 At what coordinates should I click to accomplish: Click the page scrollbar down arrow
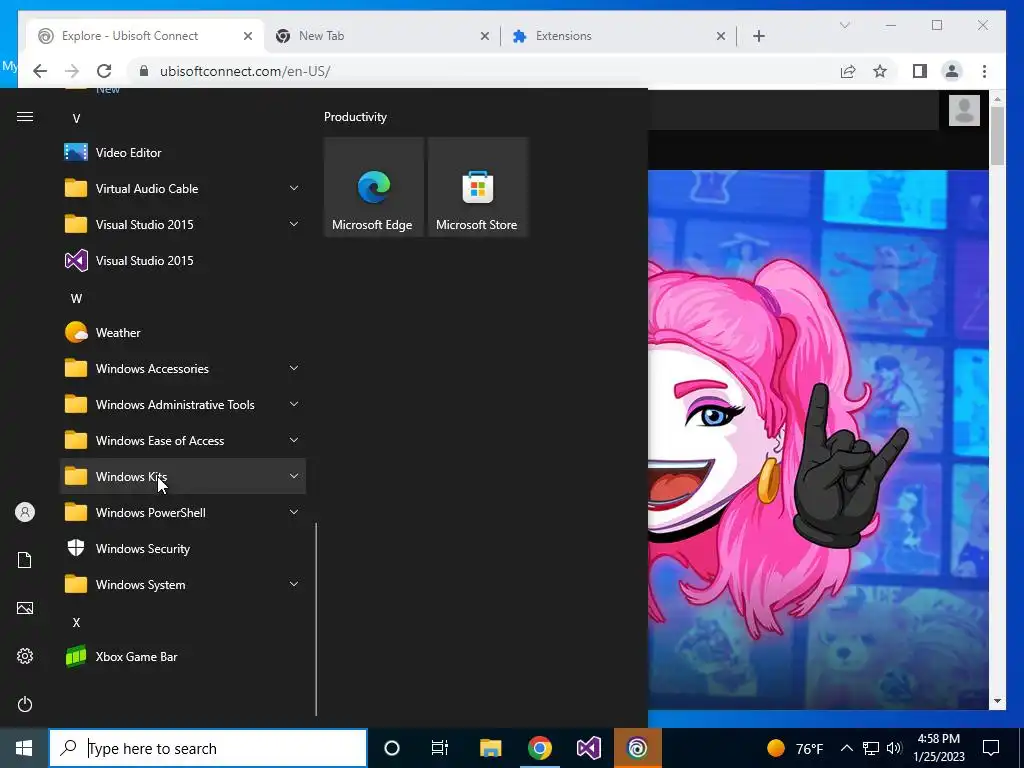(997, 701)
